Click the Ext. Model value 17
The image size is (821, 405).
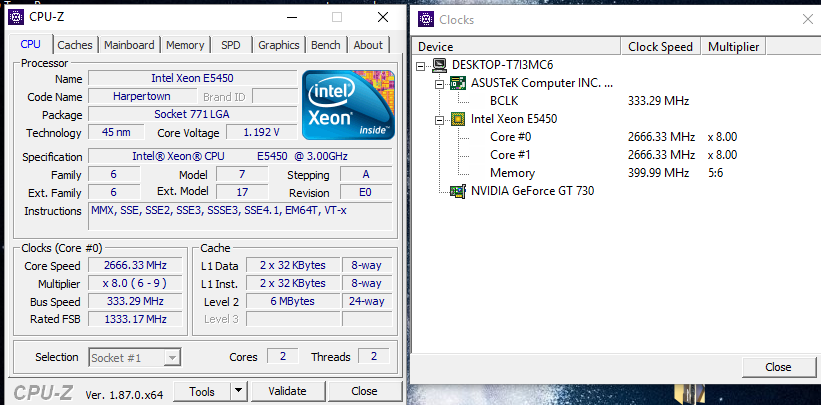point(242,192)
